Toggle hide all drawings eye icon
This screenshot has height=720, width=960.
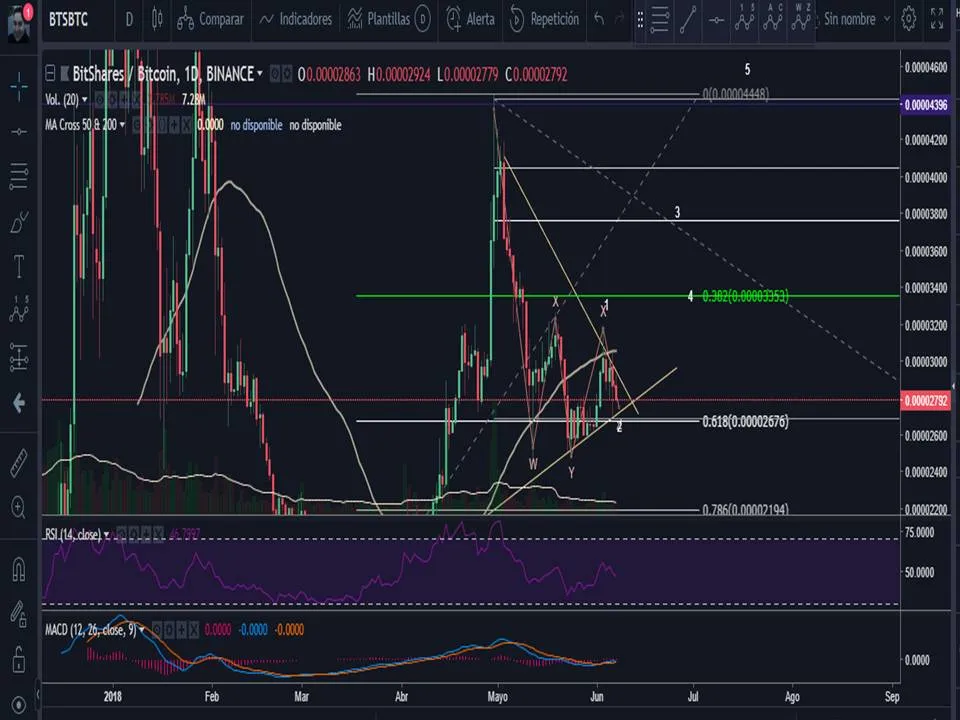[x=19, y=704]
